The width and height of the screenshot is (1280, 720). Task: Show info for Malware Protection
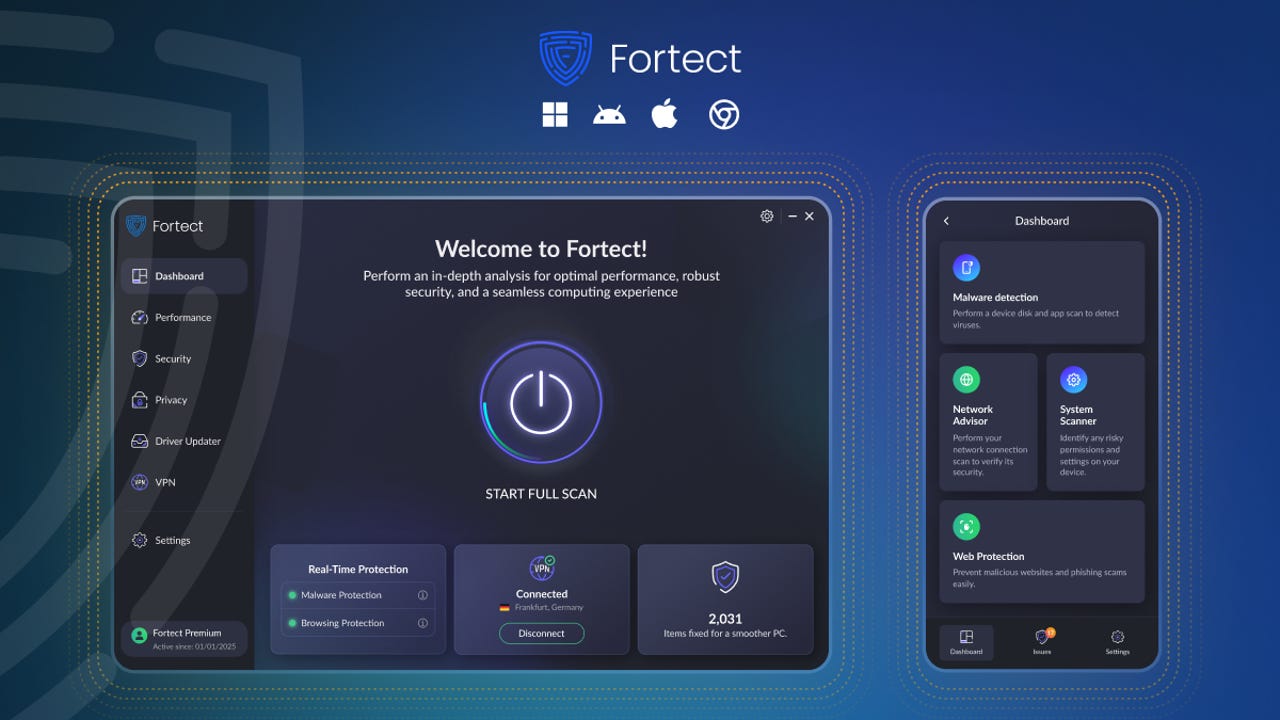point(422,595)
